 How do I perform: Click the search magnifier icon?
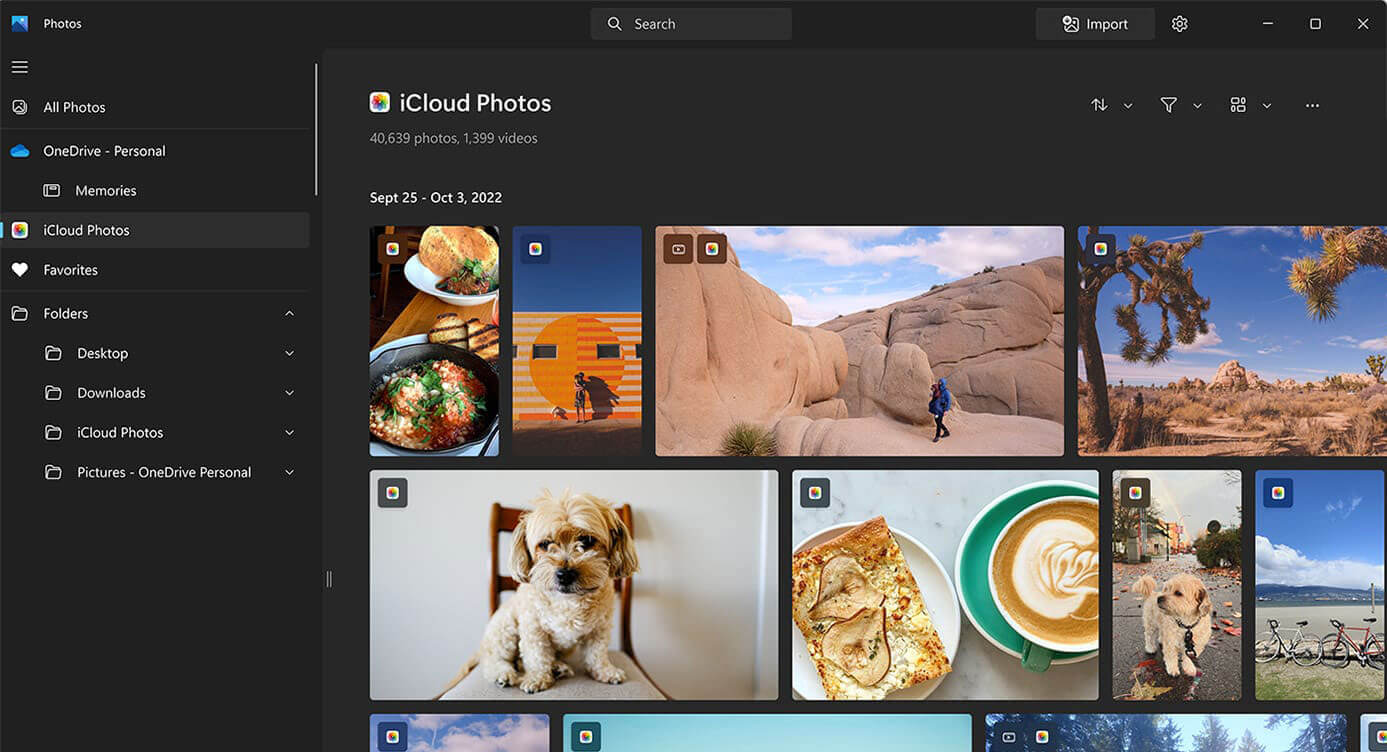(615, 24)
